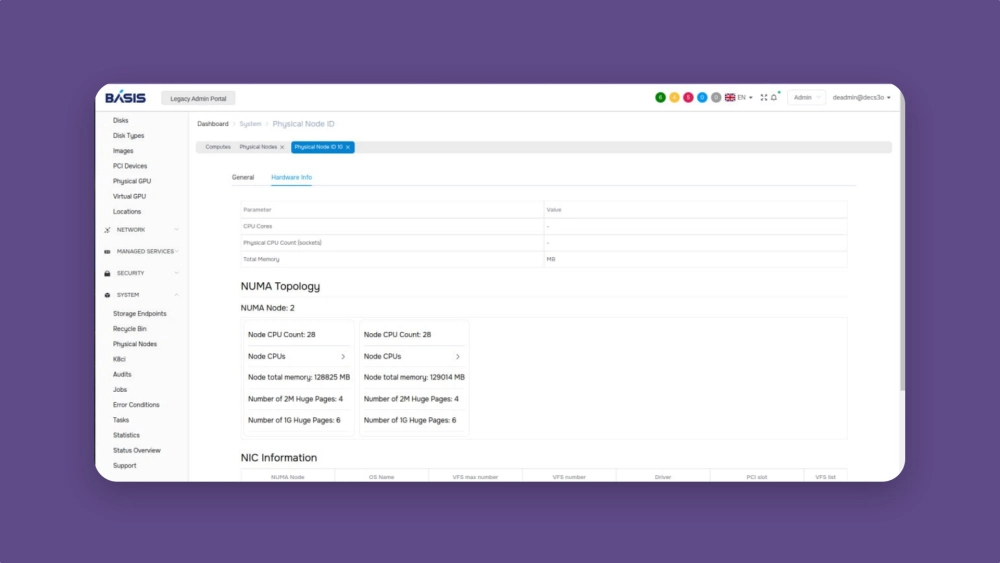The image size is (1000, 563).
Task: Open Recycle Bin in the sidebar
Action: click(129, 329)
